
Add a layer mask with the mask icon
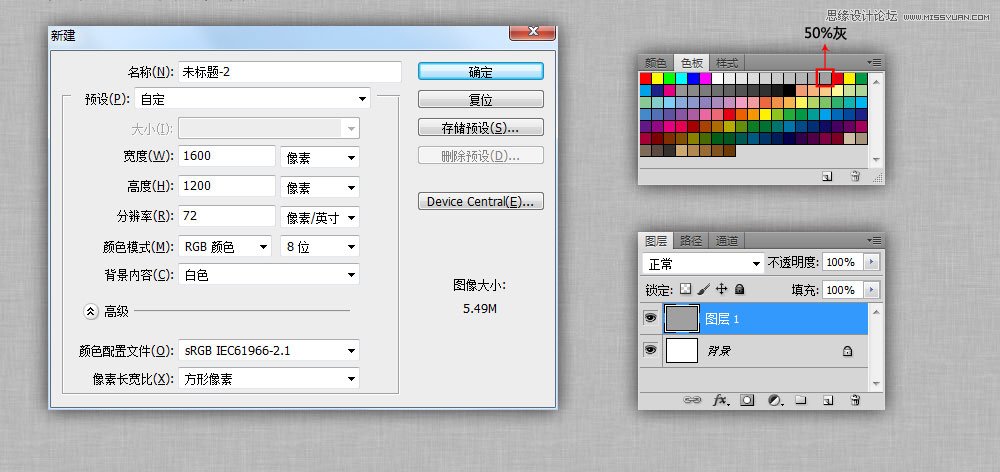tap(747, 400)
